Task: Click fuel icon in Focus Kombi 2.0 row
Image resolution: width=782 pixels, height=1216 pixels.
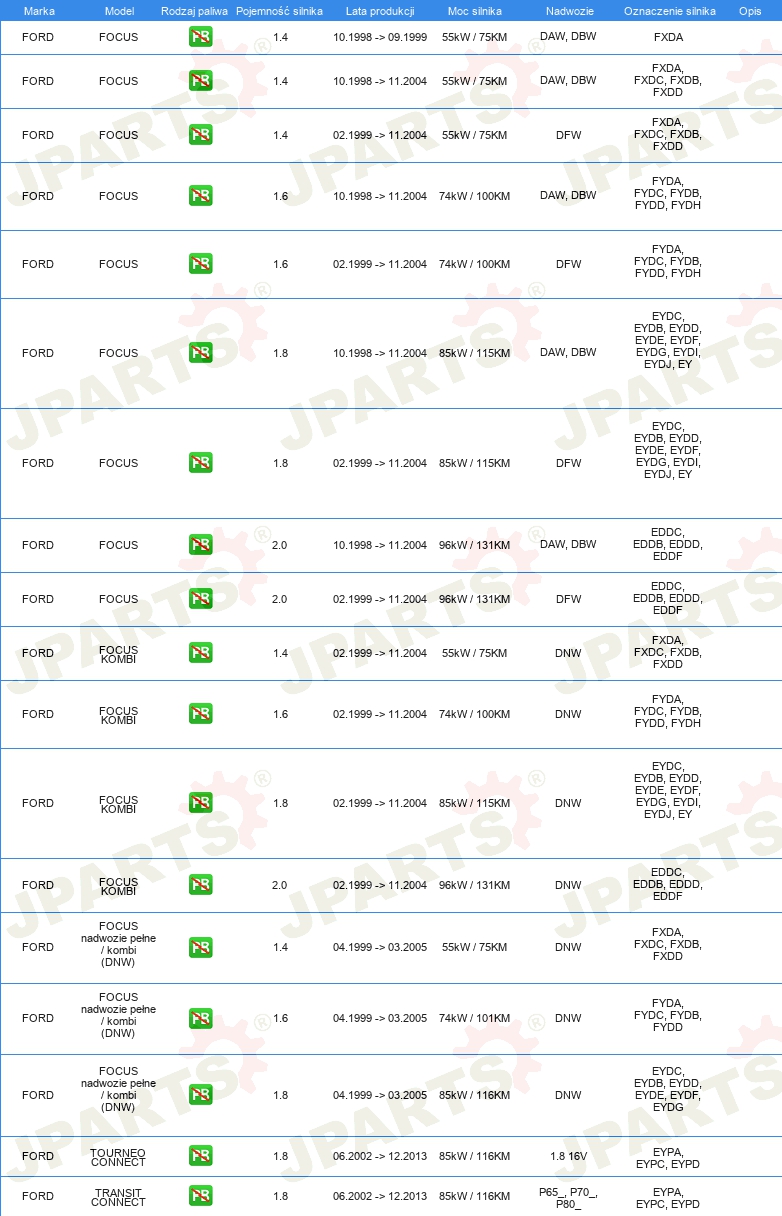Action: (x=200, y=885)
